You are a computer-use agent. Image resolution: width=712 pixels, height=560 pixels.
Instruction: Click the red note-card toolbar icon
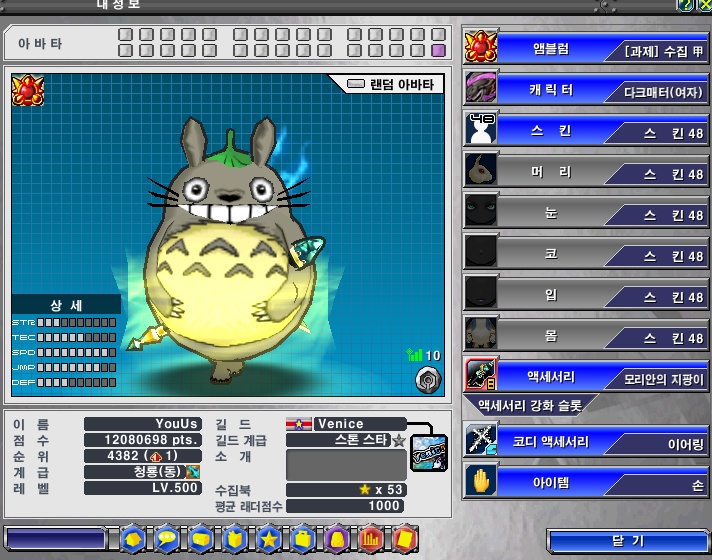[405, 539]
